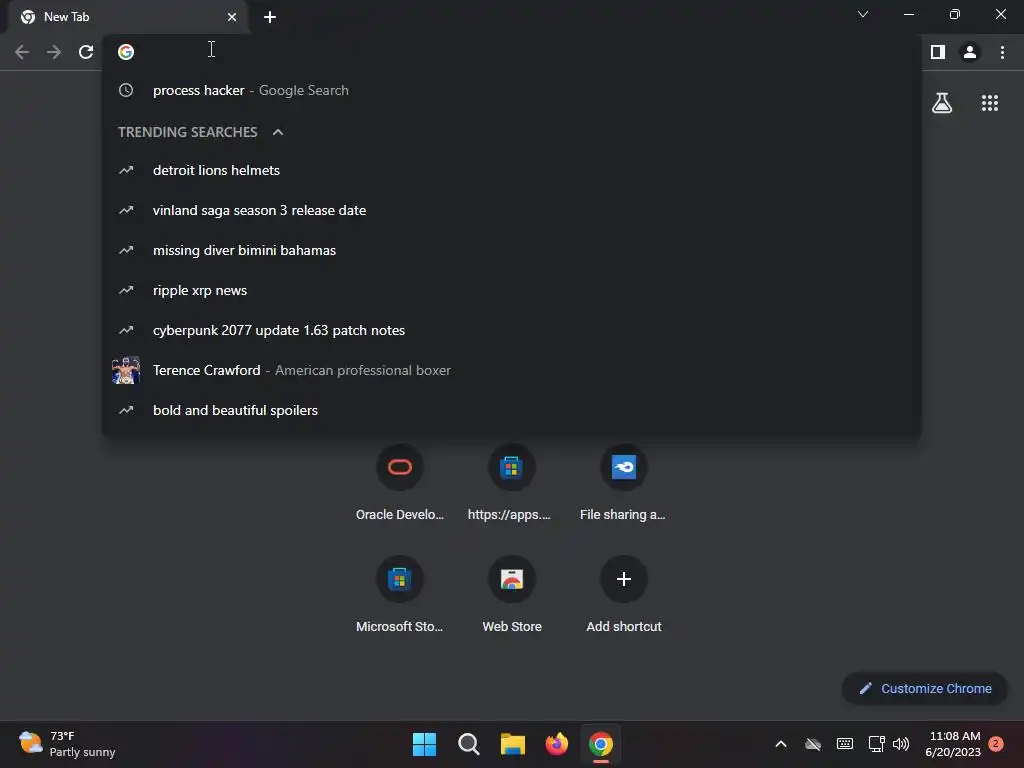1024x768 pixels.
Task: Click the cloud sync tray icon
Action: [812, 744]
